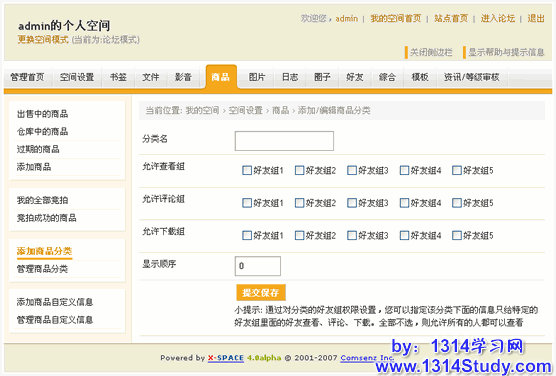Toggle 显示帮助与提示信息 option

tap(504, 52)
